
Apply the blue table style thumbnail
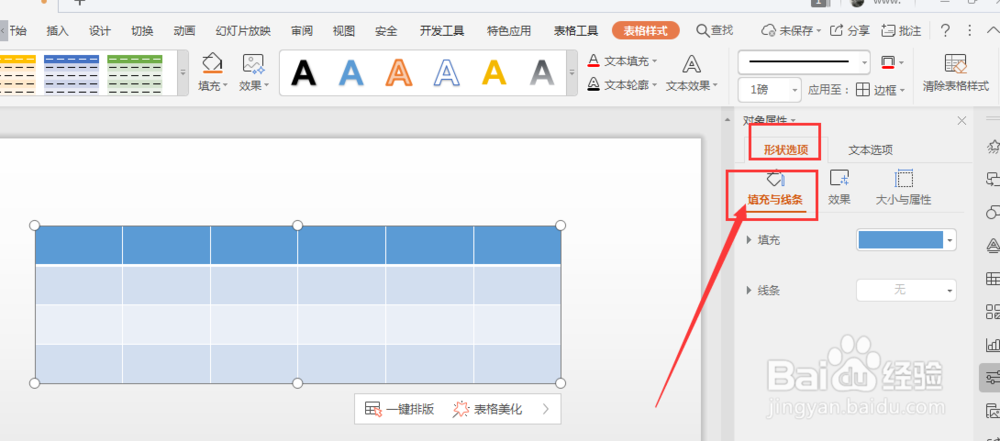(71, 74)
